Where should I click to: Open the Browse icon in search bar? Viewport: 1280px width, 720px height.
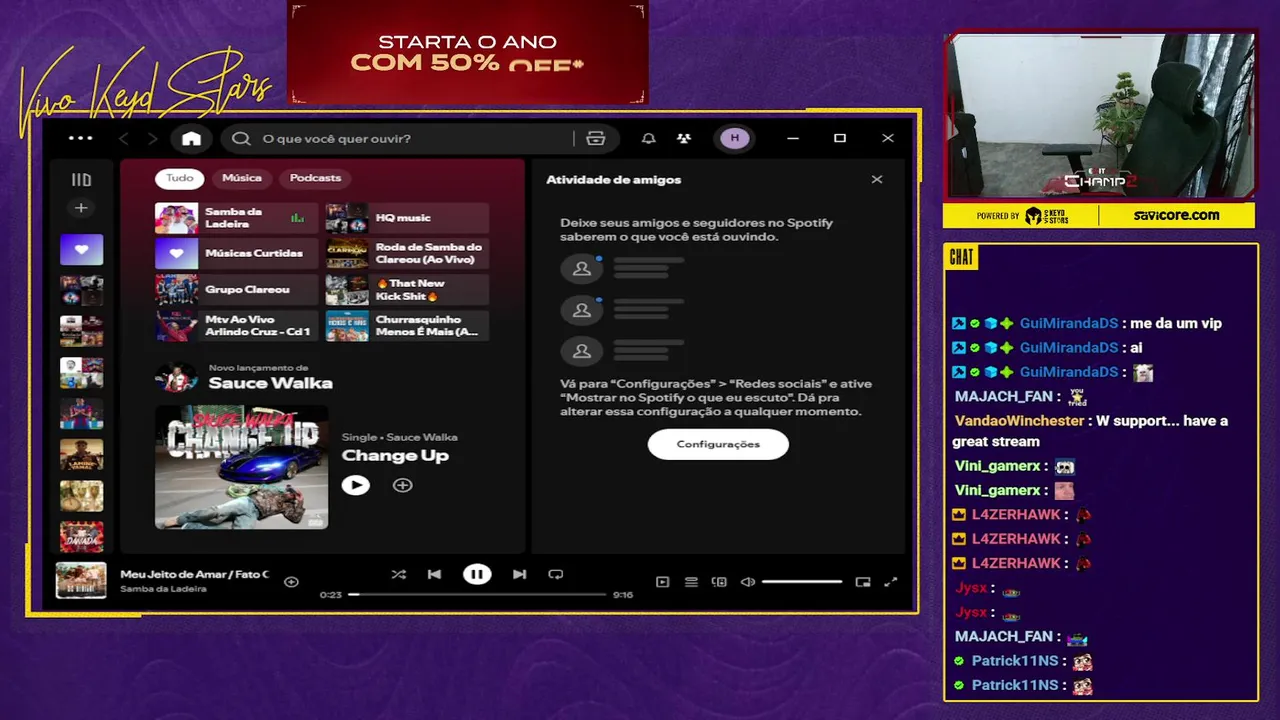tap(596, 138)
